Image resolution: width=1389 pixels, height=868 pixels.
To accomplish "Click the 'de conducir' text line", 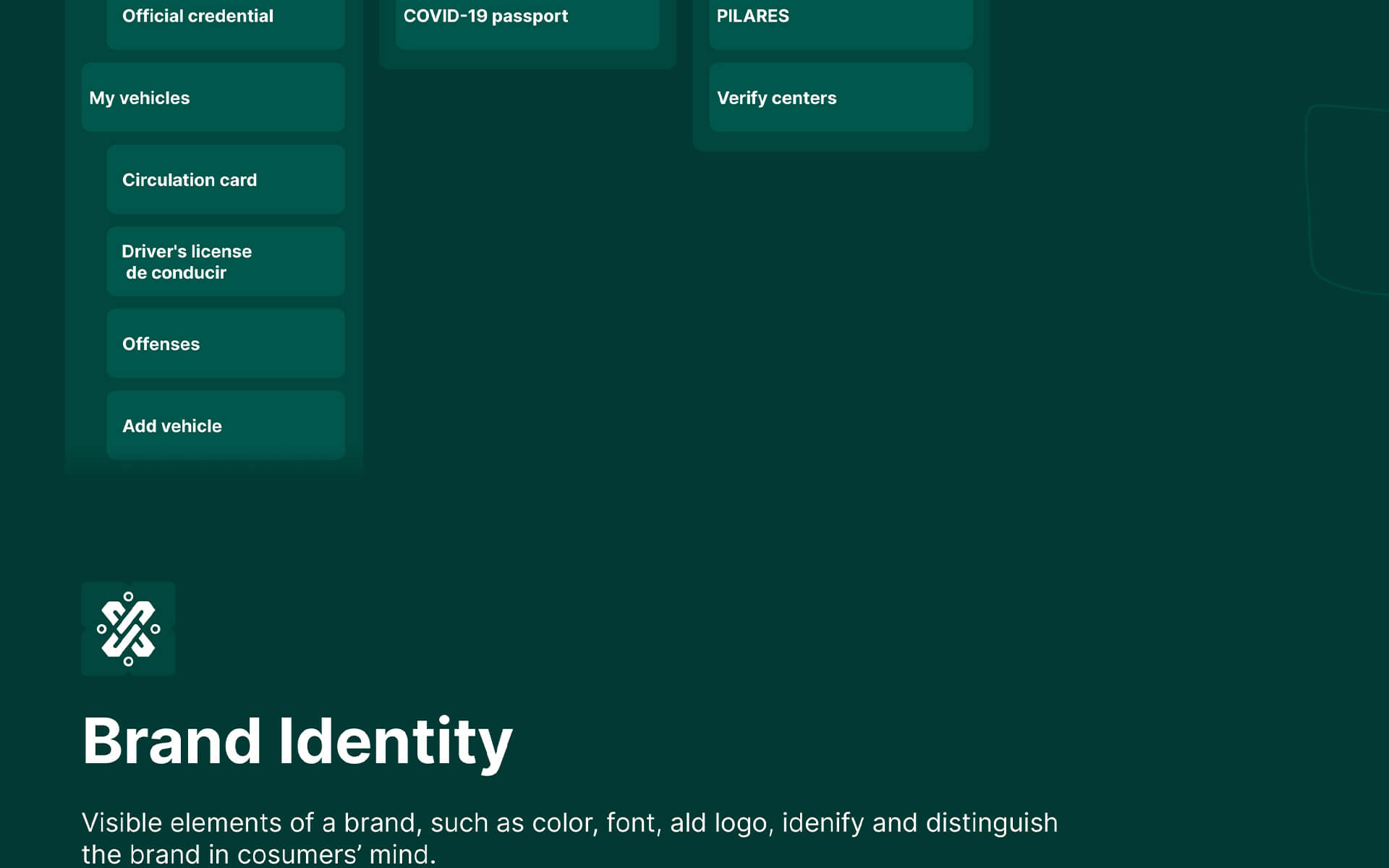I will [x=176, y=273].
